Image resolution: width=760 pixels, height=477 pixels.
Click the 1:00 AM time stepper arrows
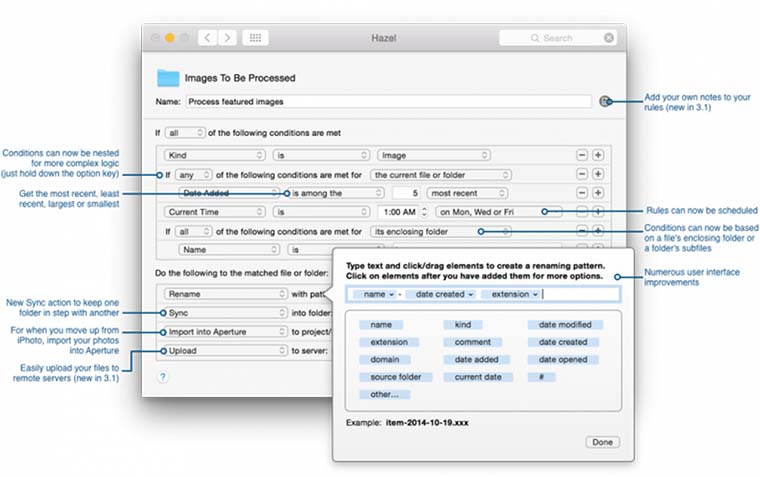(425, 212)
